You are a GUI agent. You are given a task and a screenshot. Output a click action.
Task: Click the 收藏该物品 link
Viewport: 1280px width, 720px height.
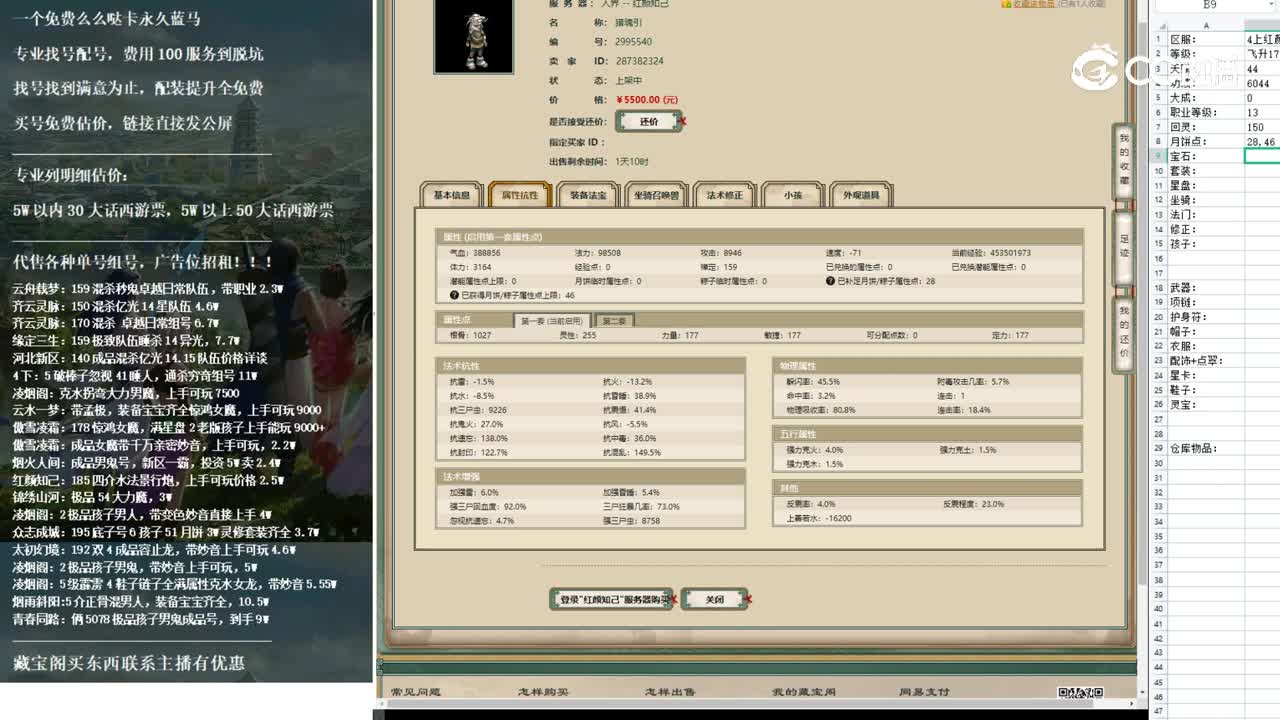[x=1033, y=4]
